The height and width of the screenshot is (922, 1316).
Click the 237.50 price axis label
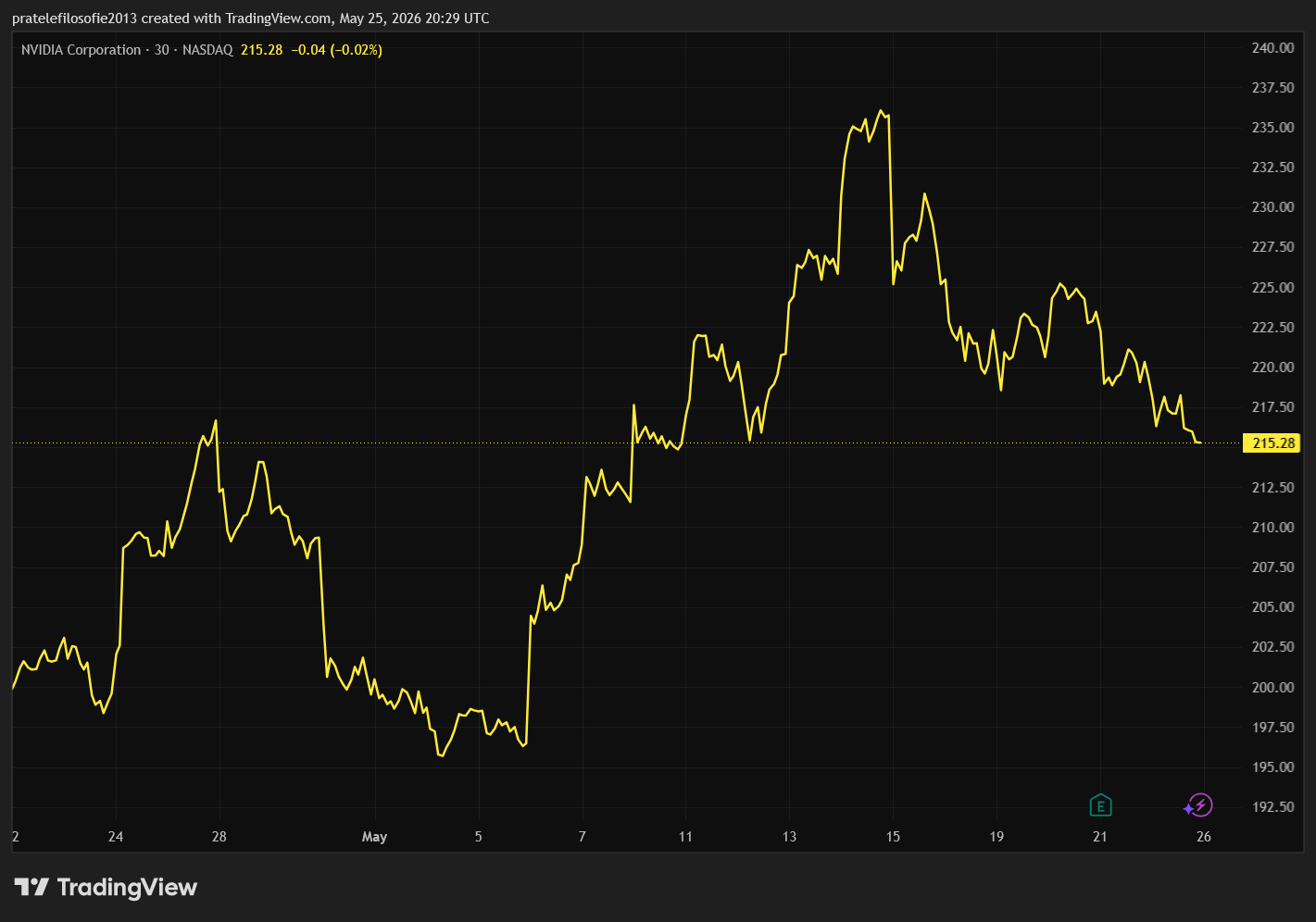coord(1273,88)
